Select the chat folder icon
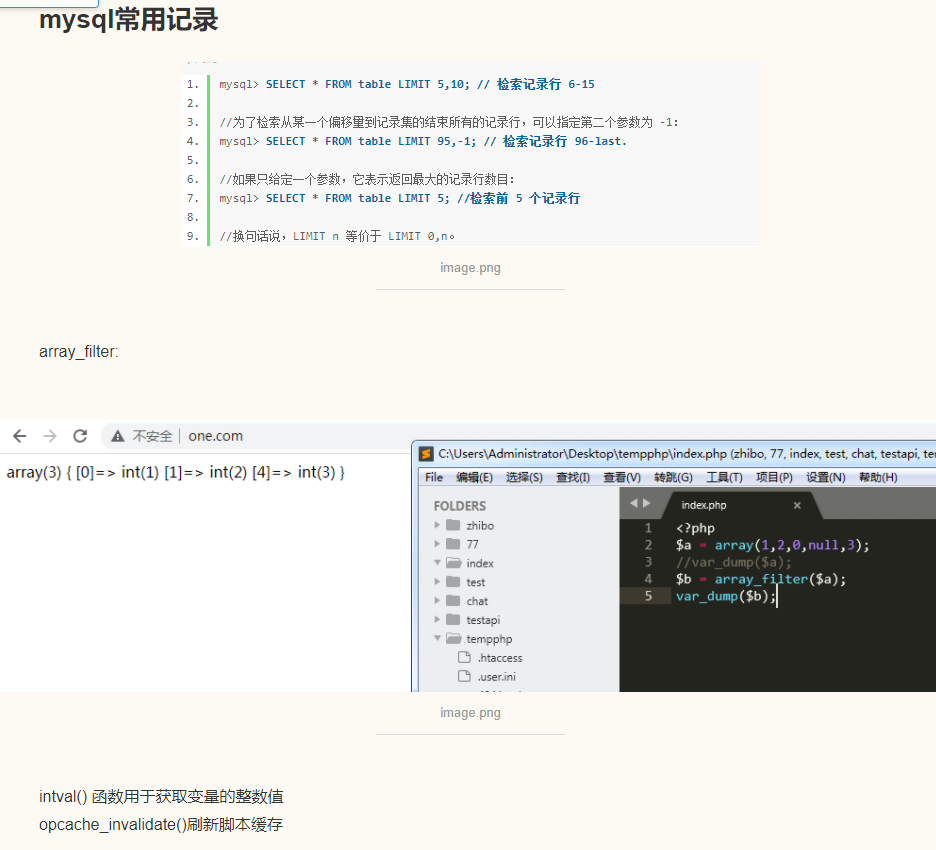Image resolution: width=936 pixels, height=850 pixels. [x=454, y=600]
